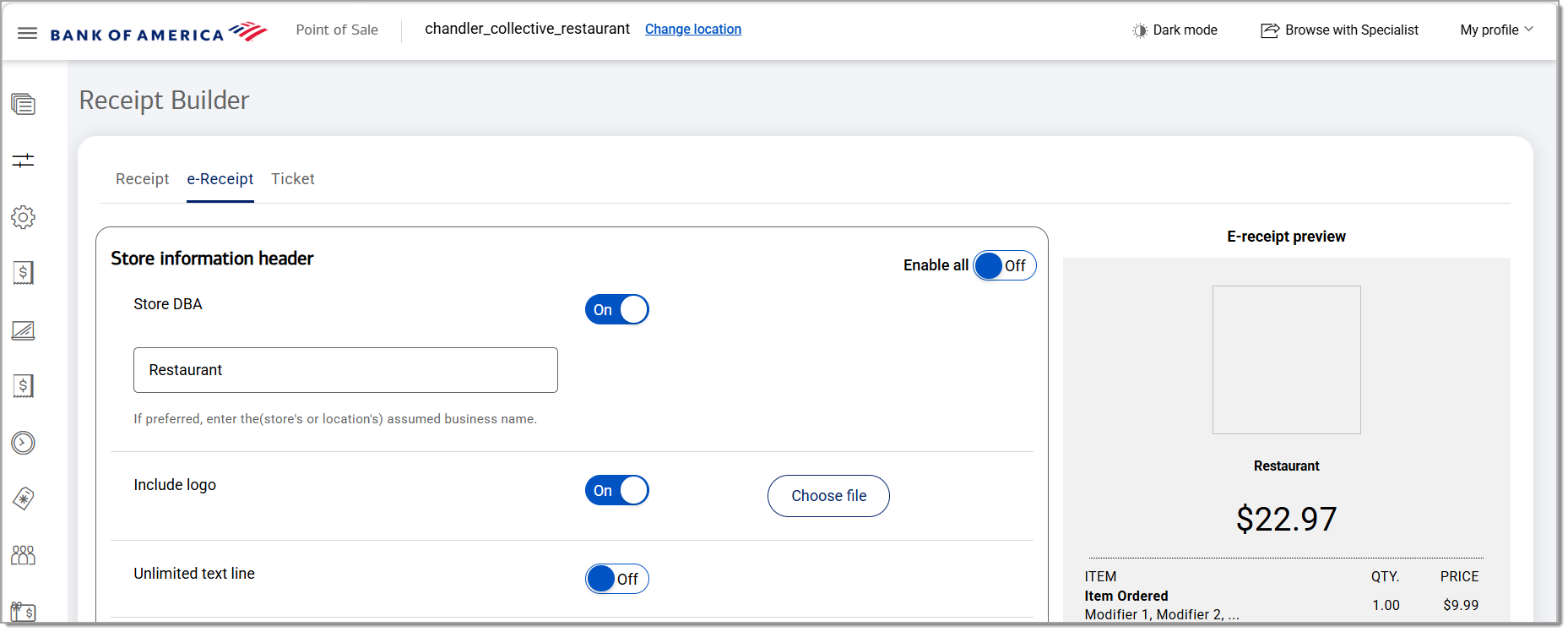The height and width of the screenshot is (632, 1568).
Task: Click the Store DBA Restaurant text field
Action: point(345,370)
